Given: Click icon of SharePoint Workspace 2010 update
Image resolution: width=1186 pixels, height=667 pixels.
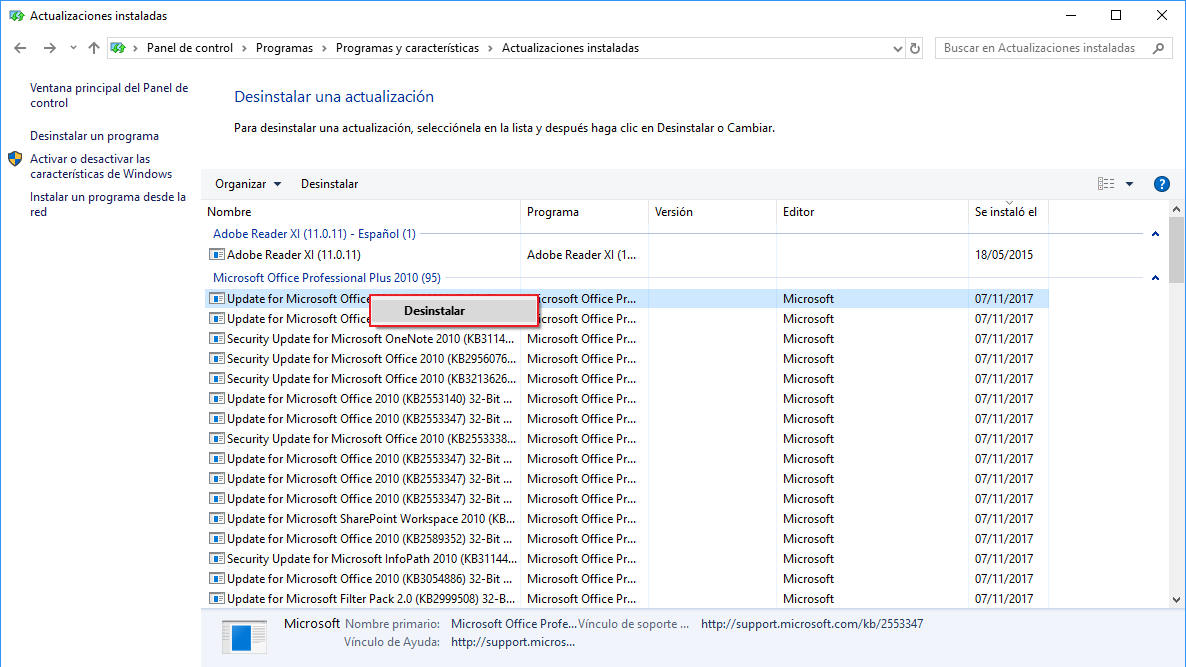Looking at the screenshot, I should click(217, 519).
